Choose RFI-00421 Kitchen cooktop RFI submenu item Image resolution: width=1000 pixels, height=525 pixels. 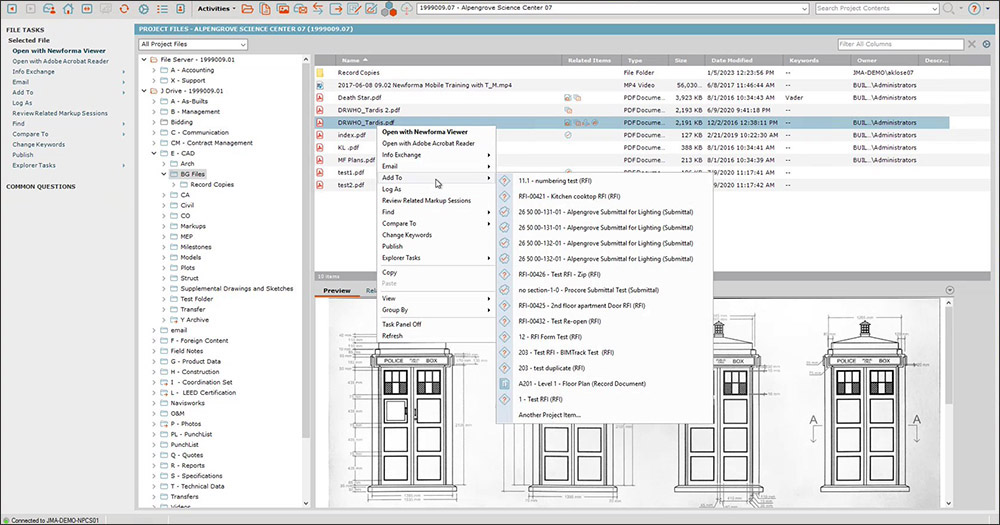(x=570, y=196)
